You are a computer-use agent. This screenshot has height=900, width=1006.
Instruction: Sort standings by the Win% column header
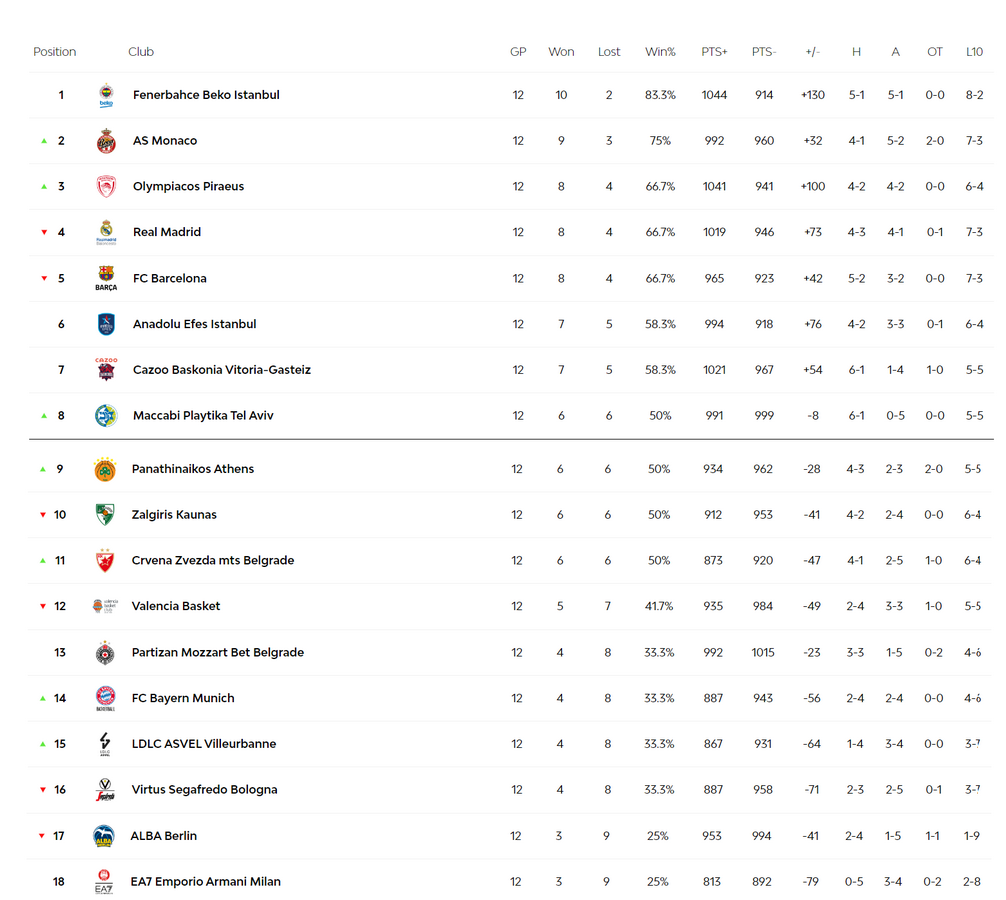(x=660, y=52)
